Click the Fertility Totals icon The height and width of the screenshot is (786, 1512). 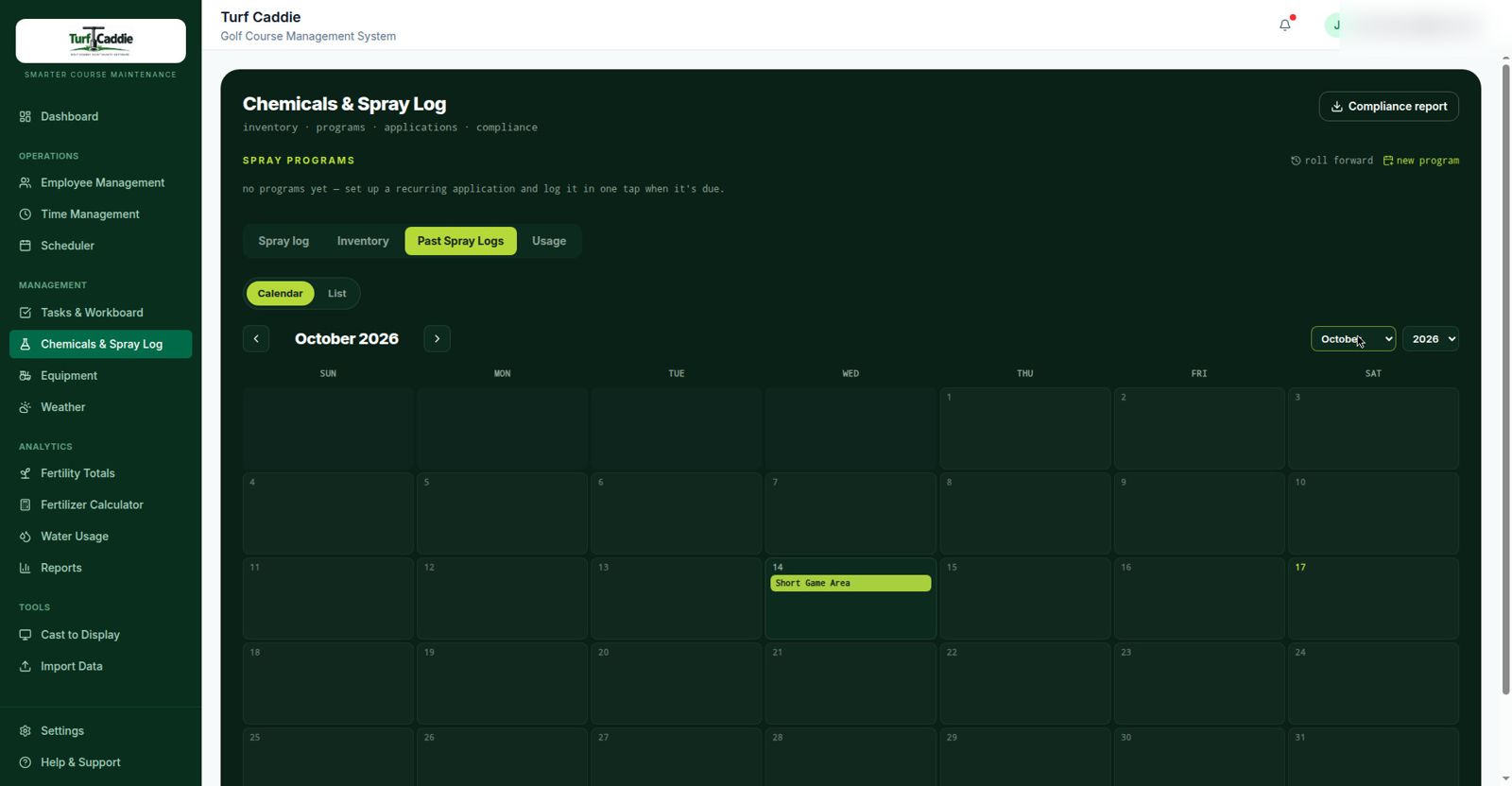[26, 473]
